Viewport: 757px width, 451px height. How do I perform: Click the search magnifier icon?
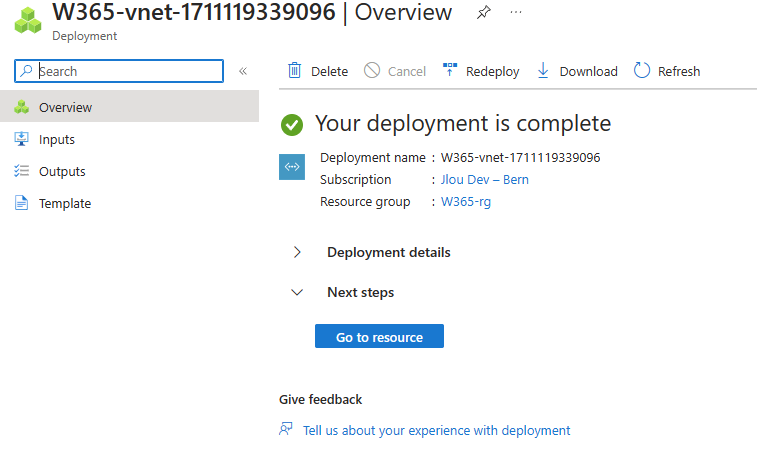(26, 71)
